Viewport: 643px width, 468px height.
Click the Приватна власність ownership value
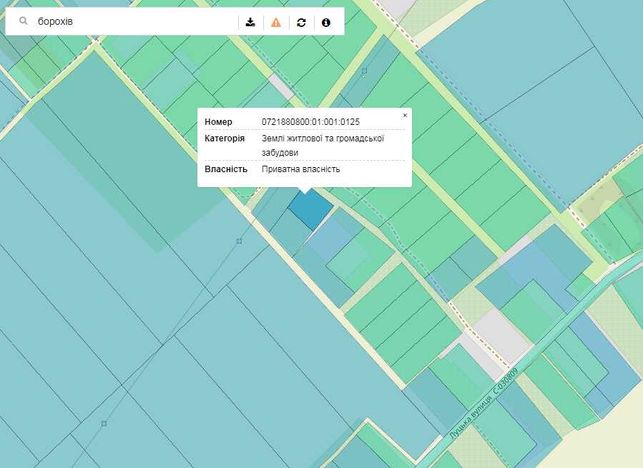pos(301,169)
